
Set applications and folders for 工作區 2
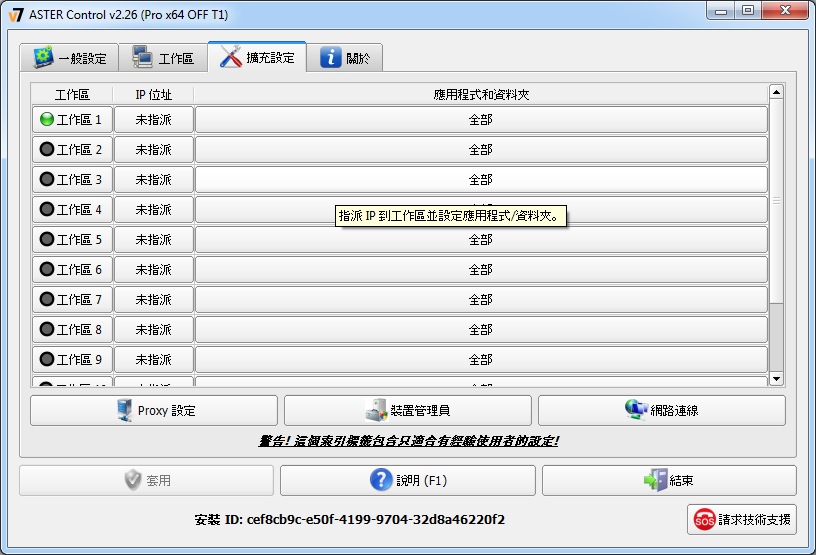coord(481,149)
